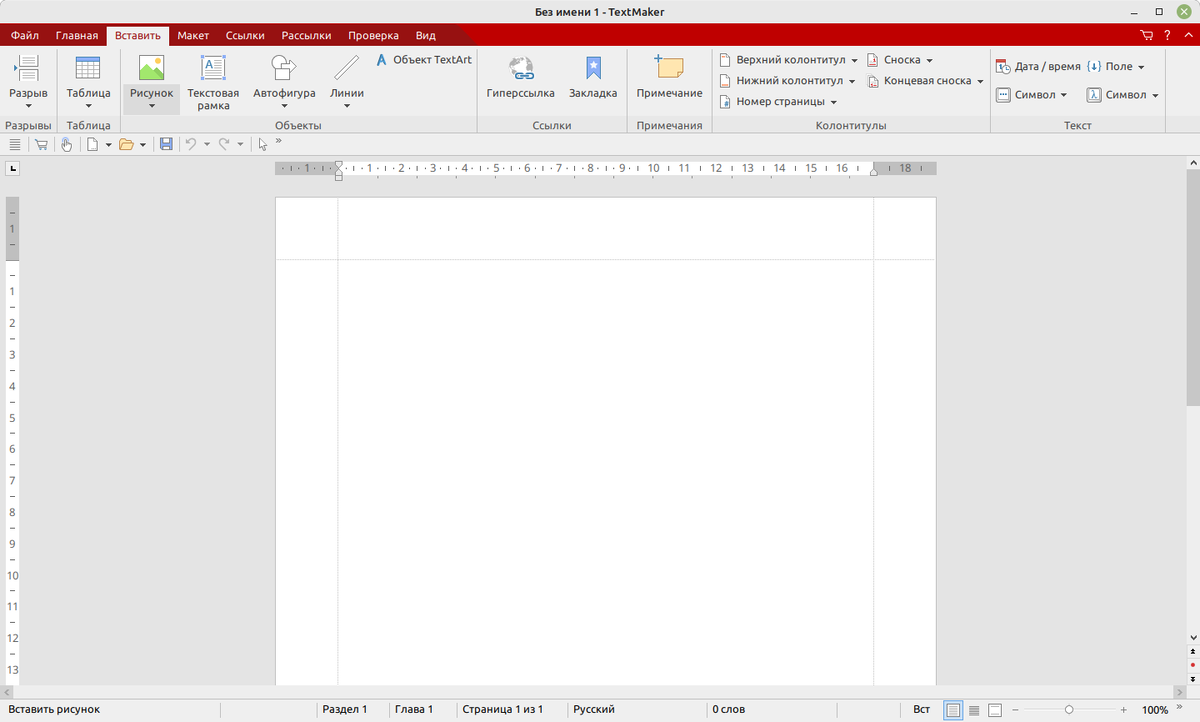1200x722 pixels.
Task: Open Разрыв dropdown arrow
Action: click(x=28, y=106)
